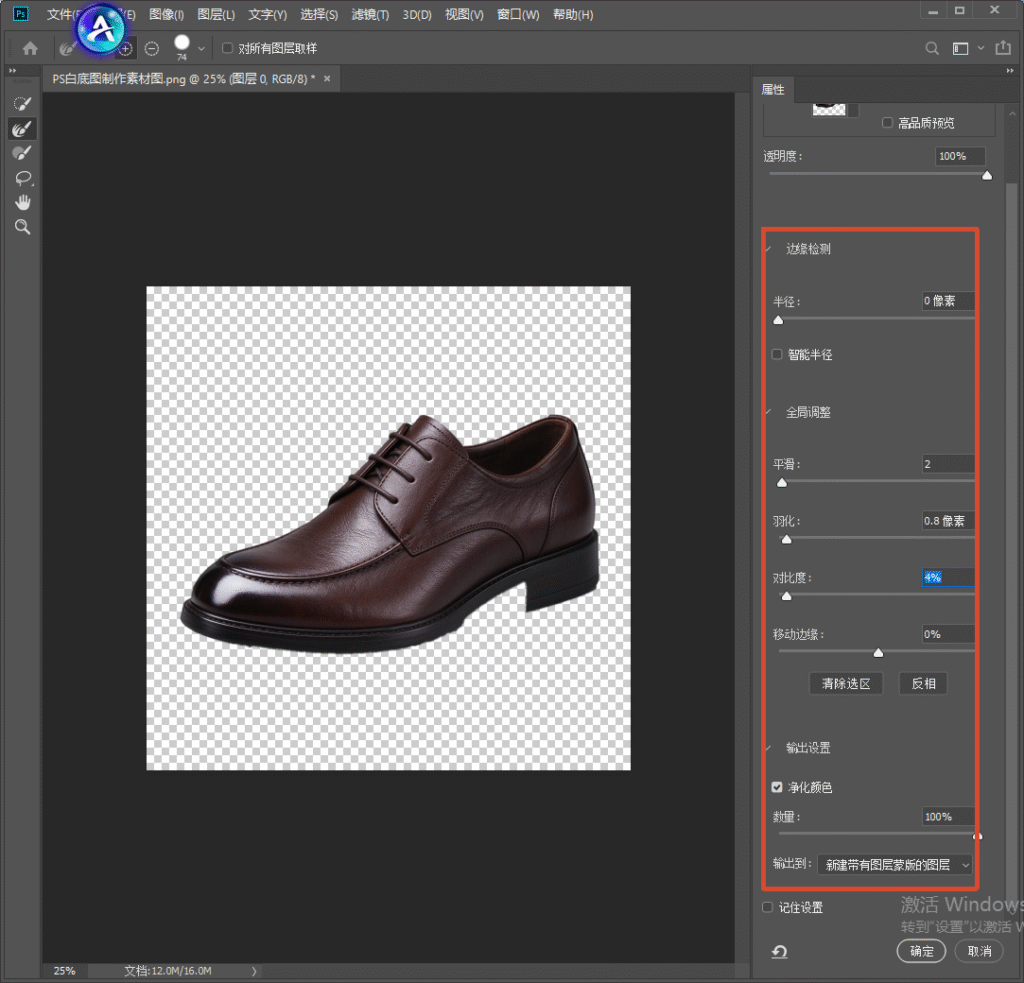The image size is (1024, 983).
Task: Confirm with the 确定 button
Action: point(921,951)
